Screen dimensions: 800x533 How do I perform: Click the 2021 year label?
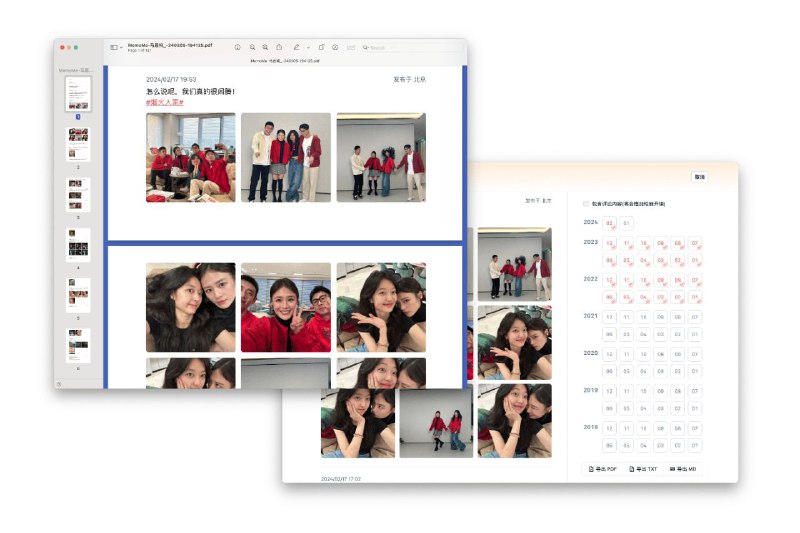[590, 316]
